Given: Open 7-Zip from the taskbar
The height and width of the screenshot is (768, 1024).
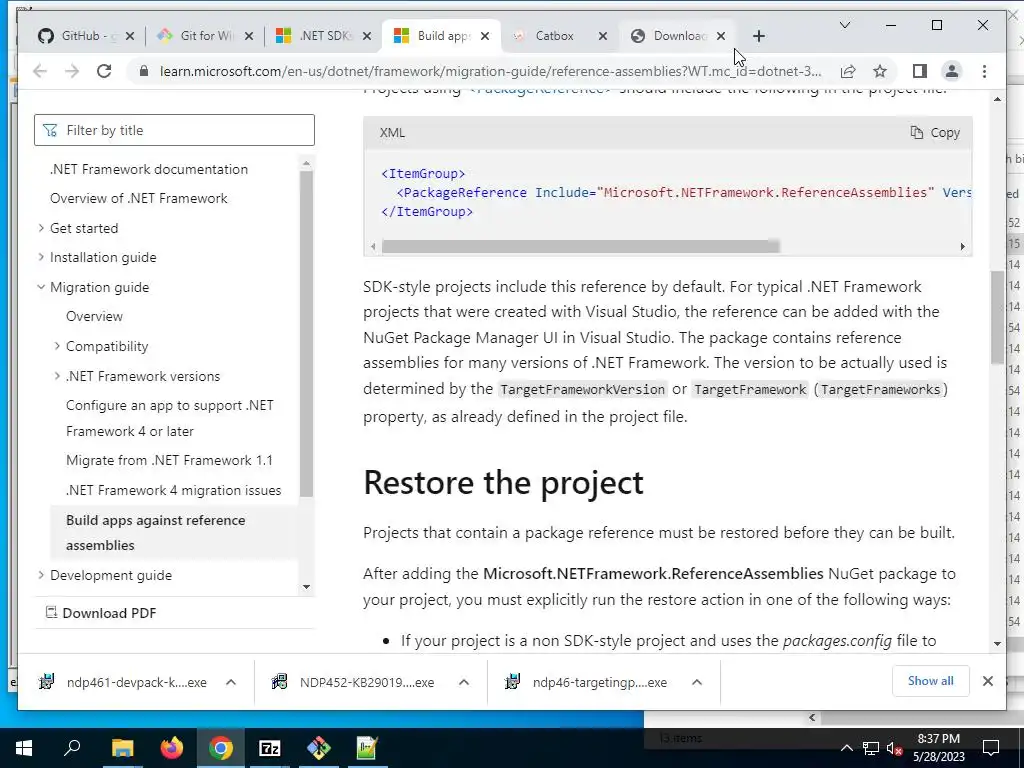Looking at the screenshot, I should pyautogui.click(x=270, y=748).
